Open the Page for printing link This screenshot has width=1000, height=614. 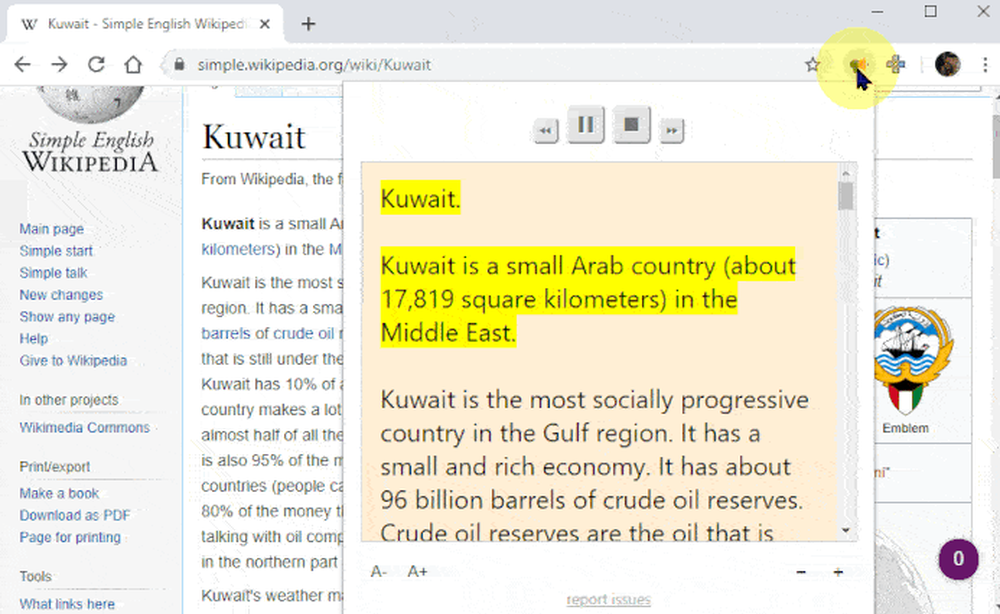click(x=70, y=537)
